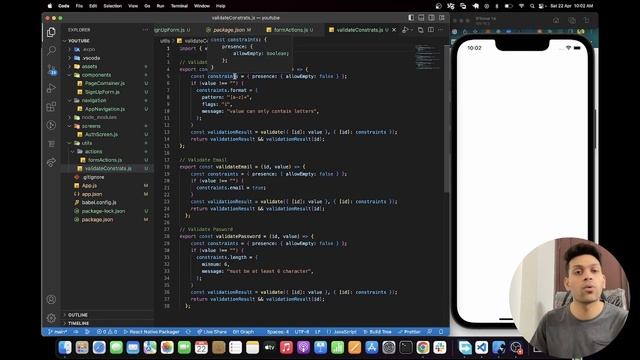640x360 pixels.
Task: Open AuthScreen.js in the explorer
Action: pyautogui.click(x=101, y=134)
